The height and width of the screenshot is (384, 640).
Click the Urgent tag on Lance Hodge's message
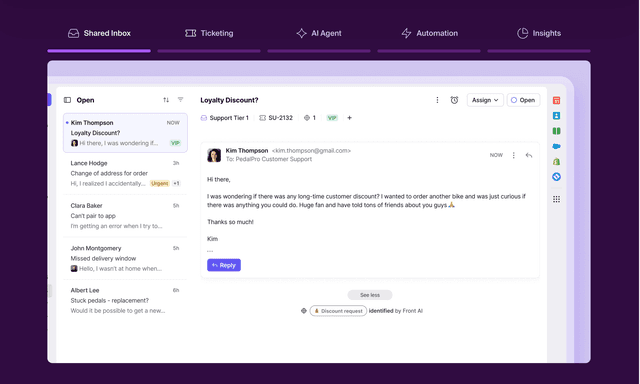160,184
